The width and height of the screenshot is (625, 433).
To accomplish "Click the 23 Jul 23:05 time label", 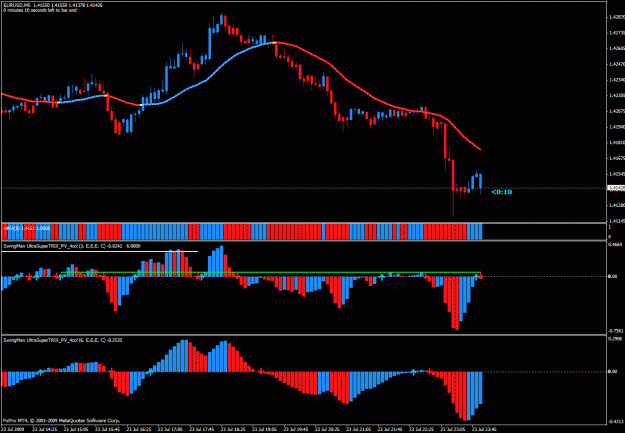I will click(x=452, y=429).
